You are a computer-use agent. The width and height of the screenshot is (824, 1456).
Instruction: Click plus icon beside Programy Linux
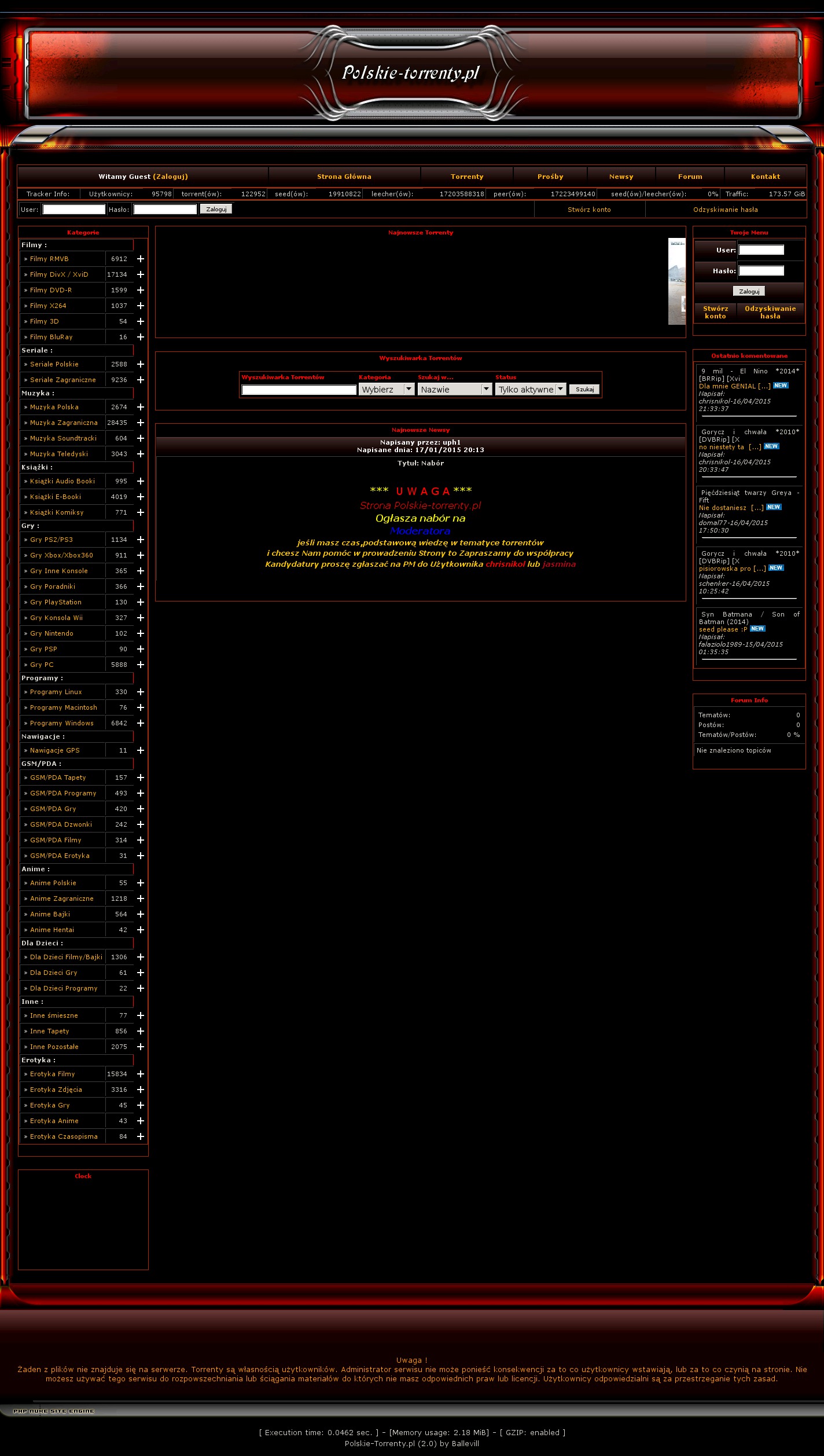[x=141, y=692]
